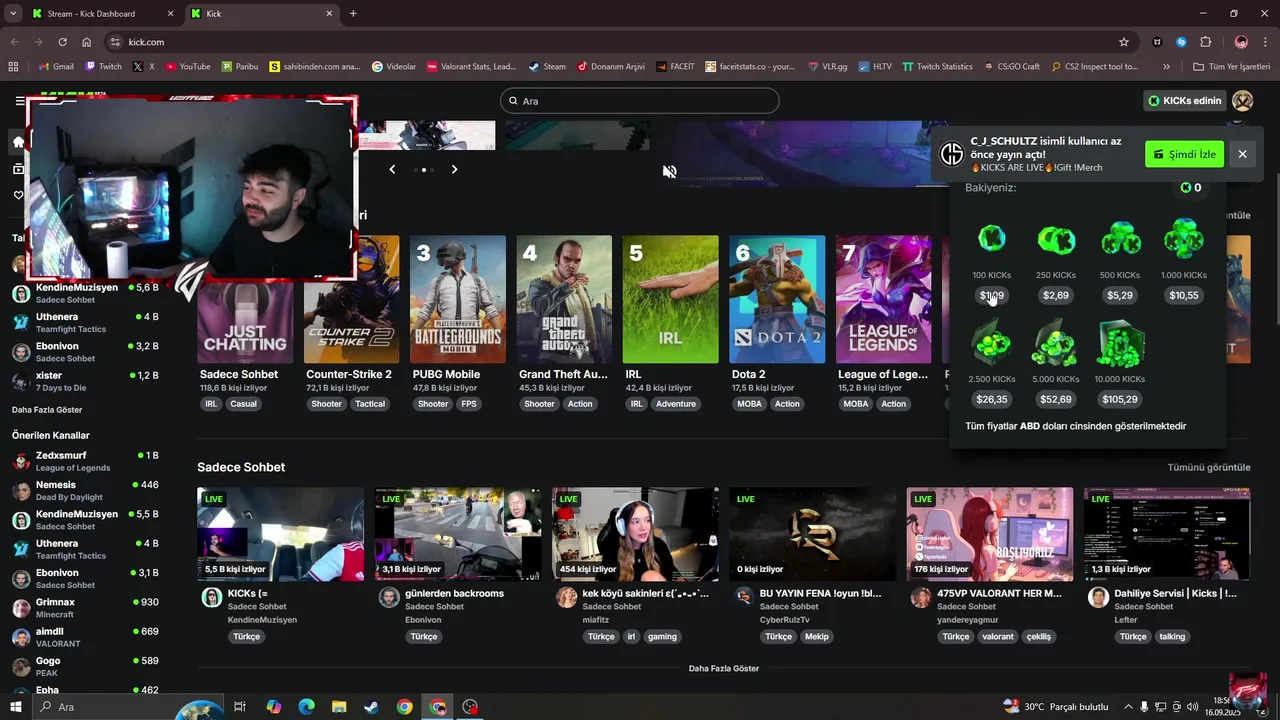Unmute the featured stream audio
The image size is (1280, 720).
670,171
